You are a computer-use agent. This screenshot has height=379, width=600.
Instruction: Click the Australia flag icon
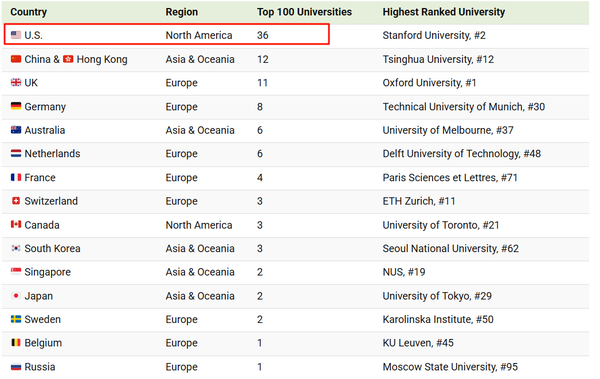pyautogui.click(x=16, y=130)
